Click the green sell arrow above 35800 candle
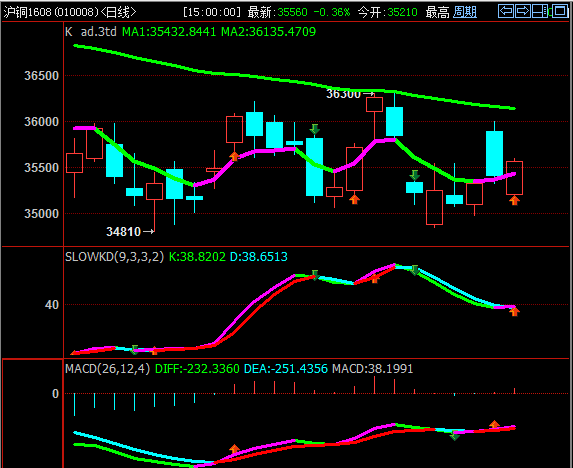The width and height of the screenshot is (573, 468). coord(315,129)
